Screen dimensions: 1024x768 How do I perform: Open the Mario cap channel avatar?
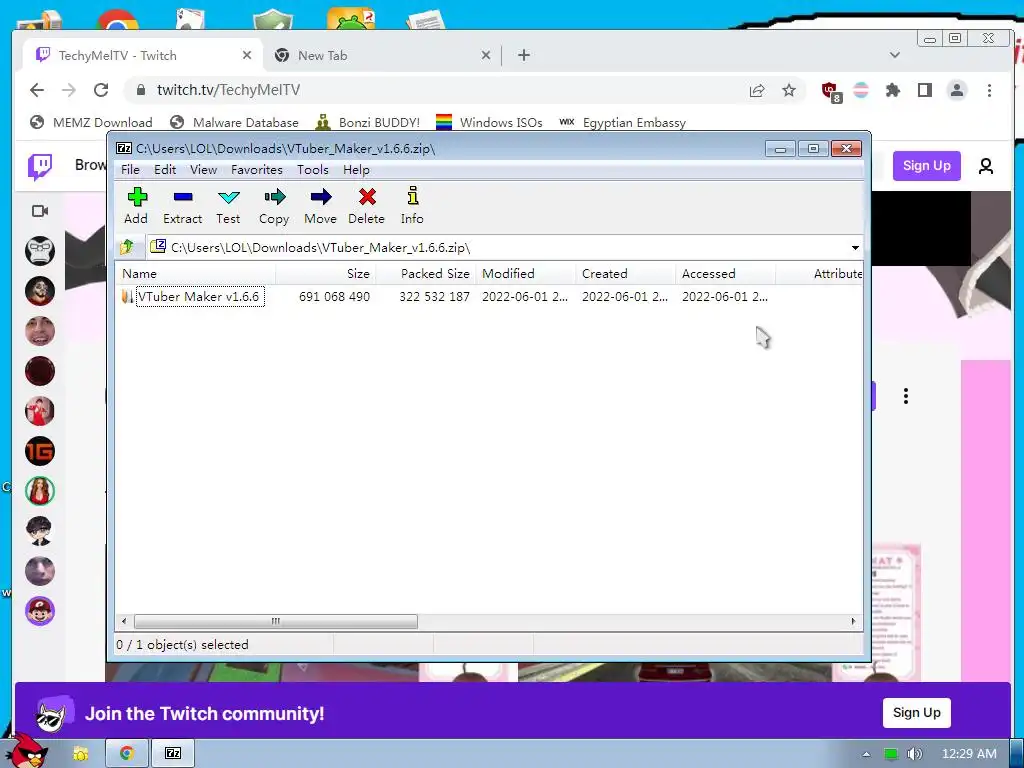coord(40,611)
